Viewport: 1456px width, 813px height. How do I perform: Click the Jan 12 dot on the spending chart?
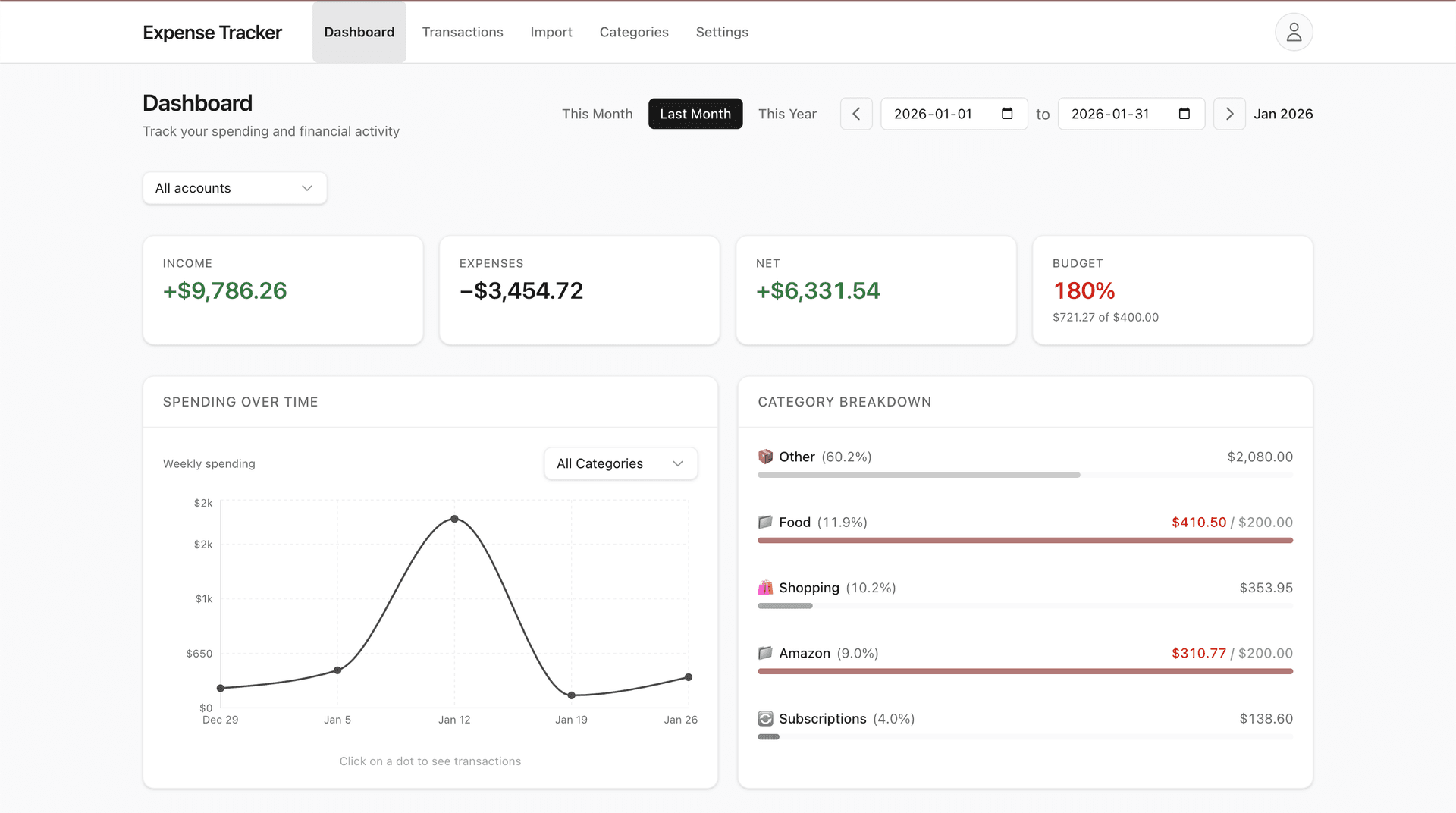coord(454,518)
